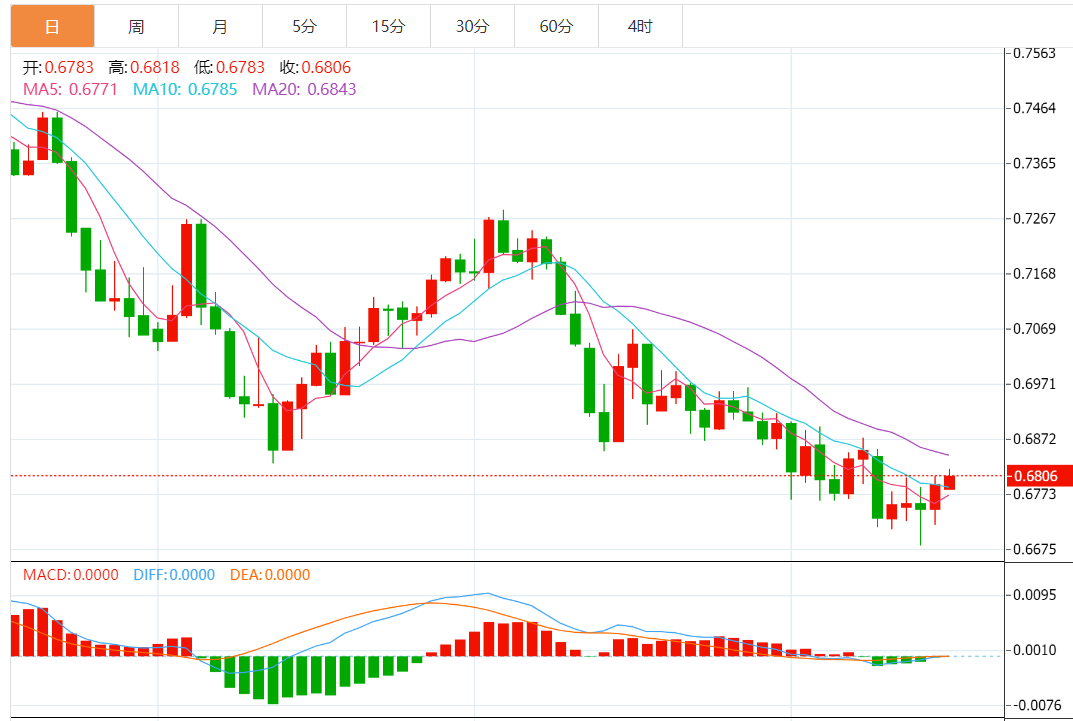Click the 0.6773 price axis label
Screen dimensions: 1073x721
tap(1035, 494)
